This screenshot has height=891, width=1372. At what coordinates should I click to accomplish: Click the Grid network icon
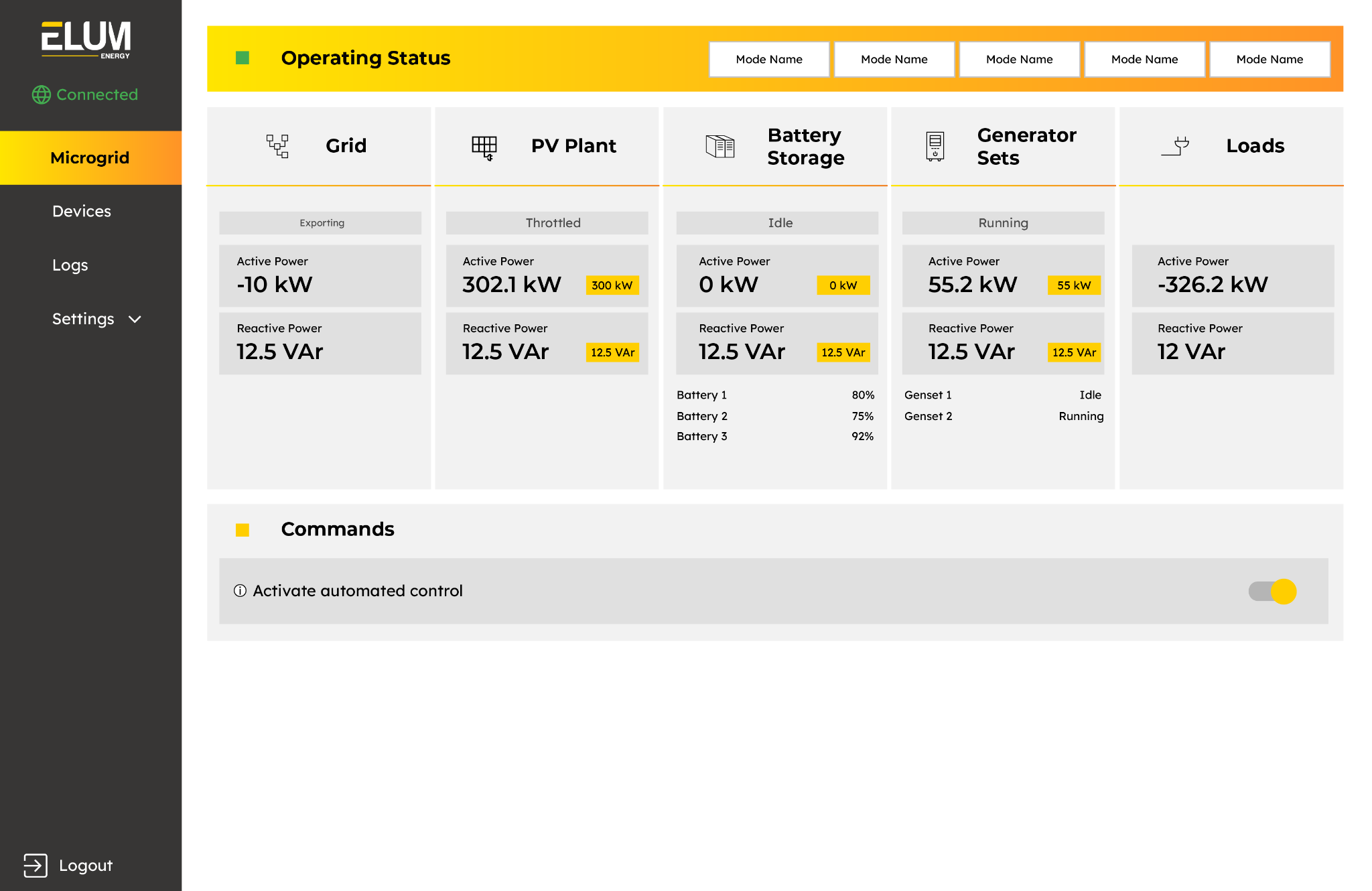click(x=277, y=146)
